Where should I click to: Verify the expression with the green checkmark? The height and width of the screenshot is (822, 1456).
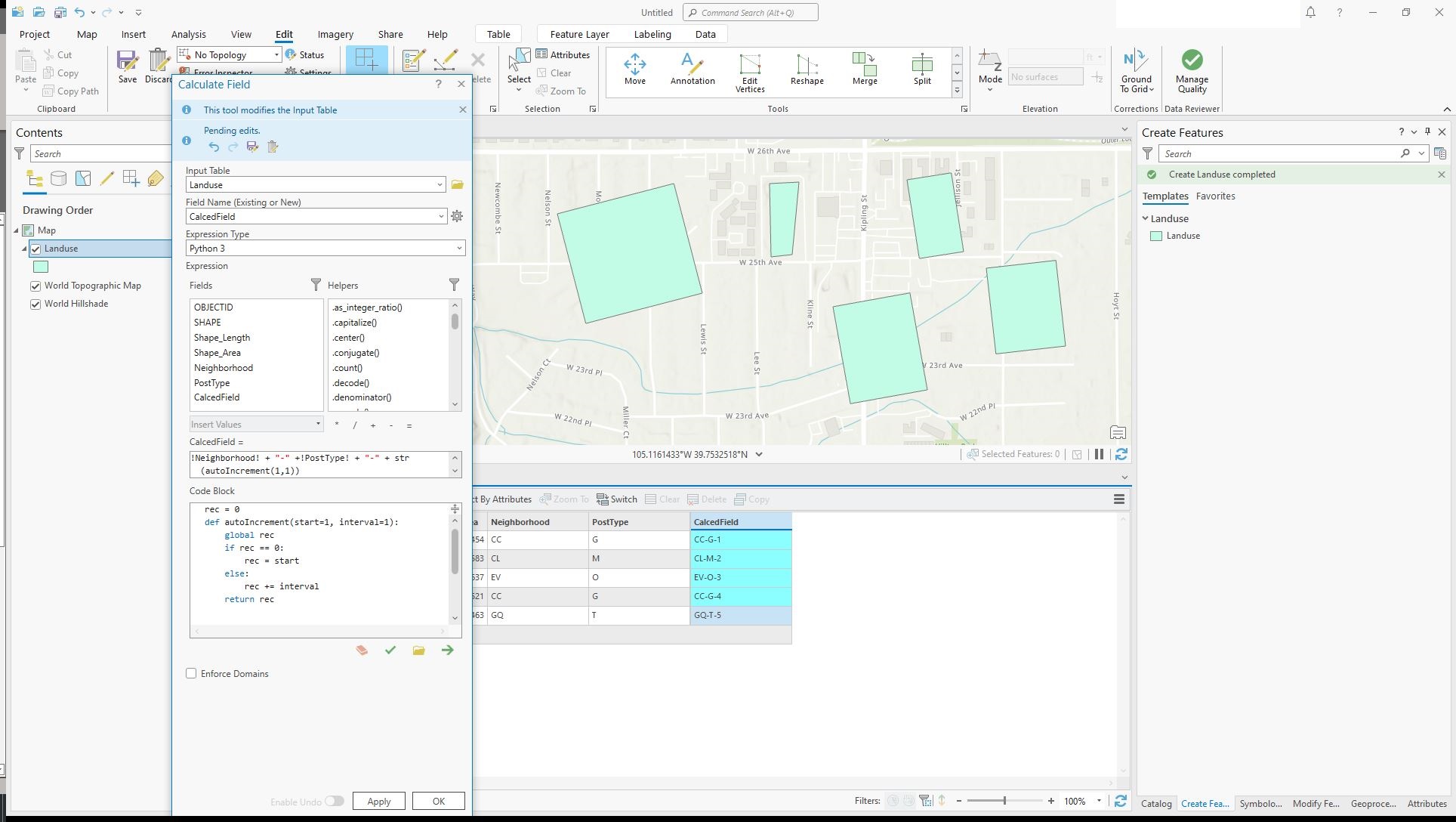click(390, 650)
